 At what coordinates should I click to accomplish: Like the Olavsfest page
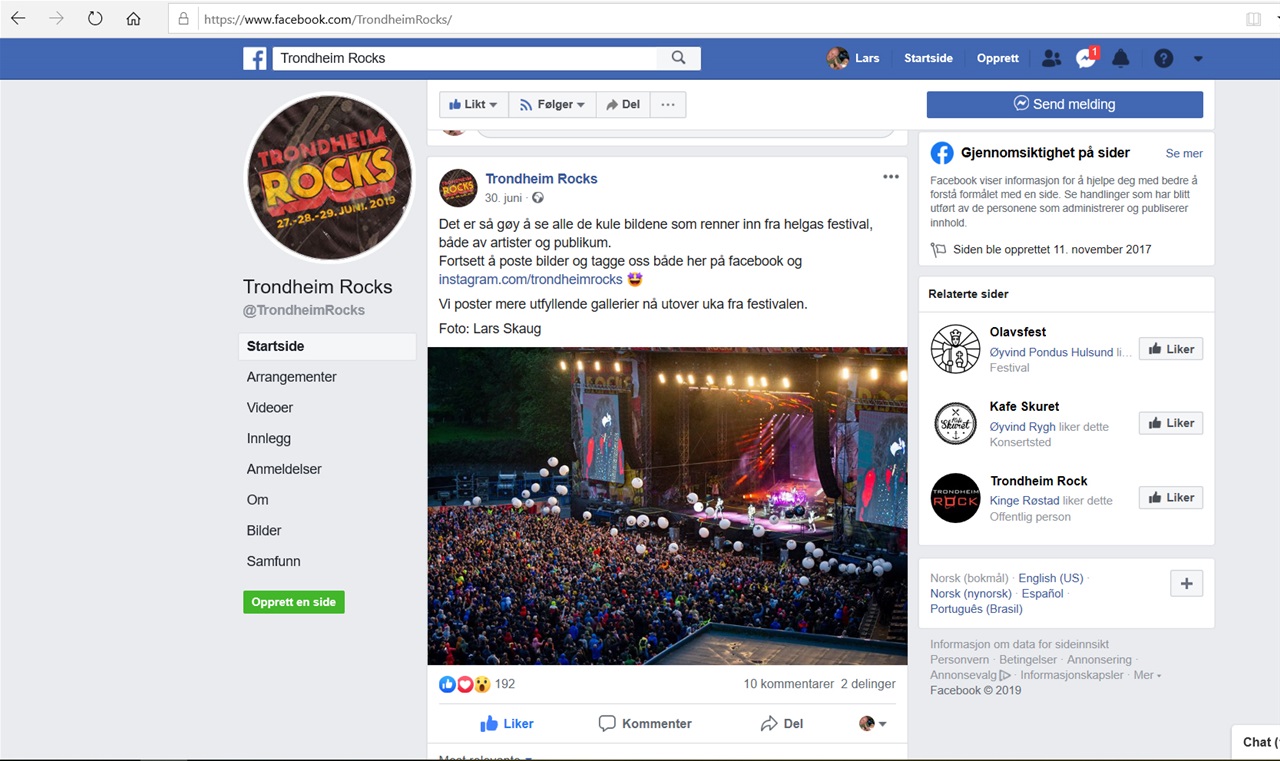click(1171, 349)
